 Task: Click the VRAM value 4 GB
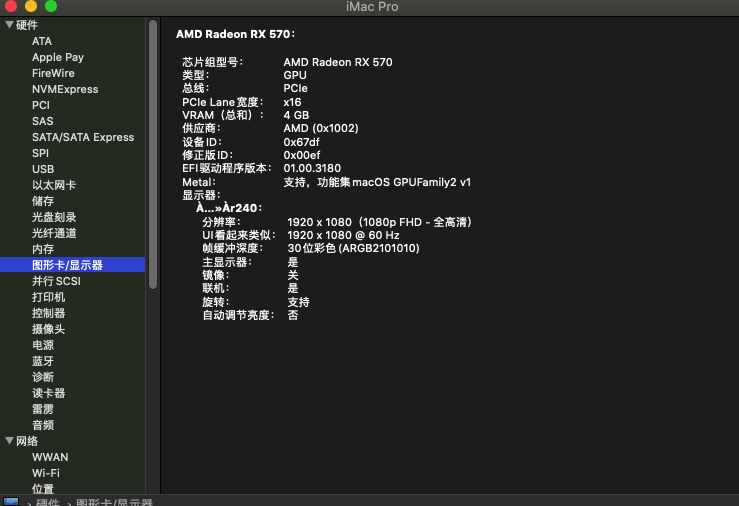pos(296,115)
